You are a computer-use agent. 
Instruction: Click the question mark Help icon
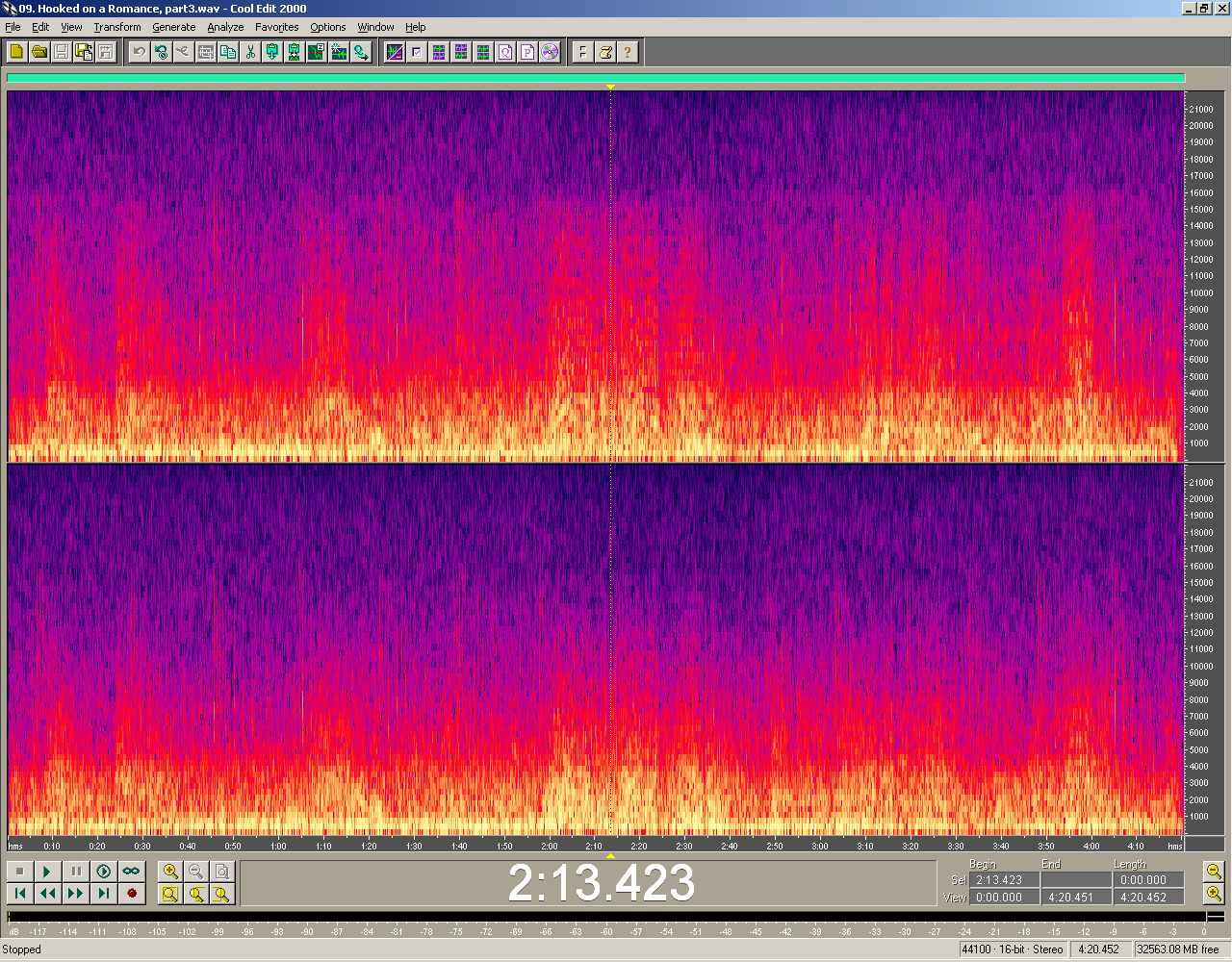pyautogui.click(x=628, y=52)
